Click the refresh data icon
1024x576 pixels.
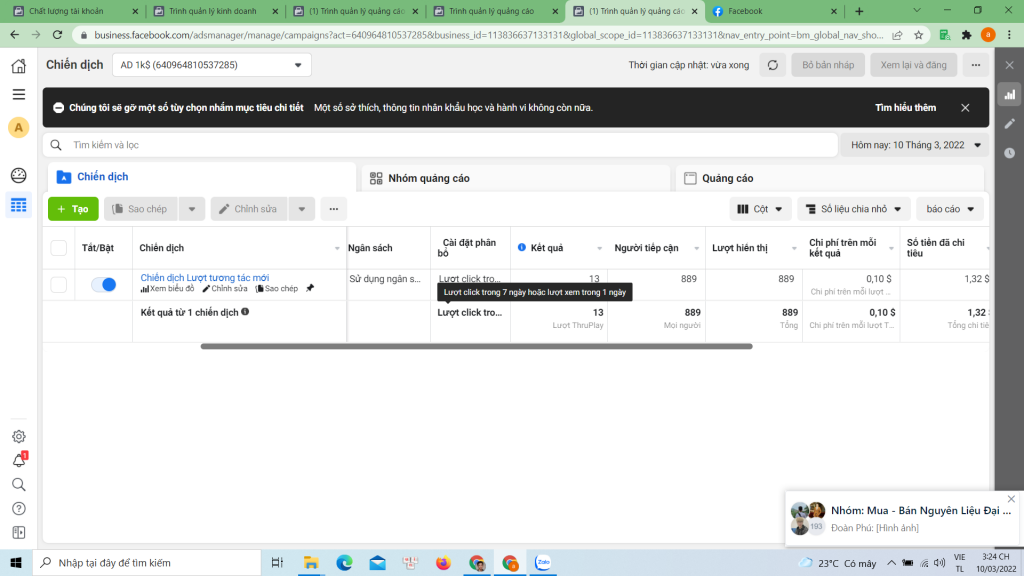[772, 65]
